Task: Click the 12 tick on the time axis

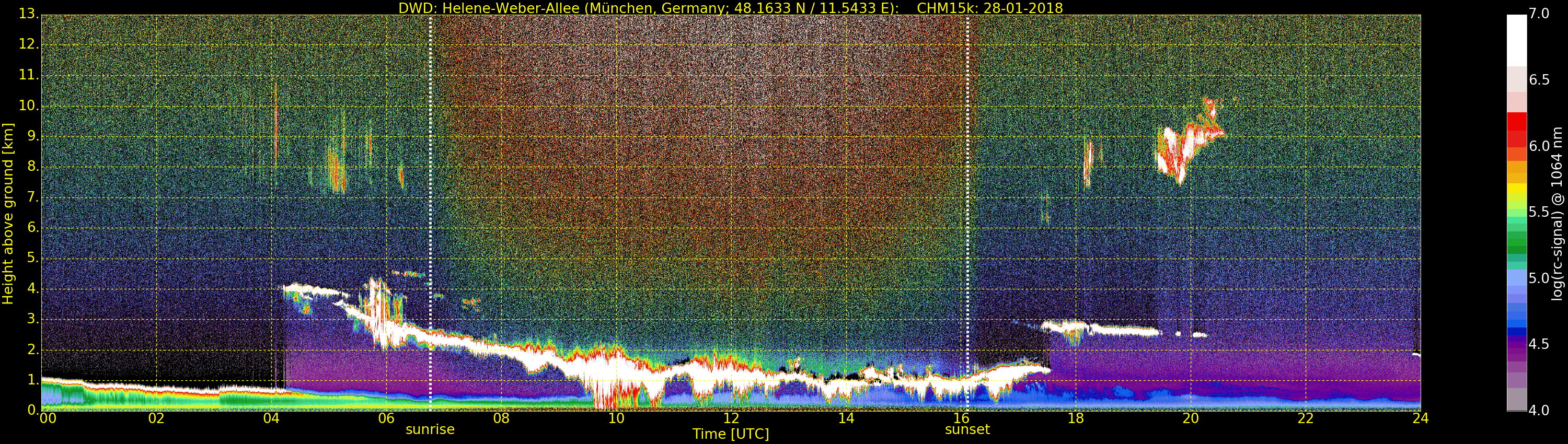Action: (731, 418)
